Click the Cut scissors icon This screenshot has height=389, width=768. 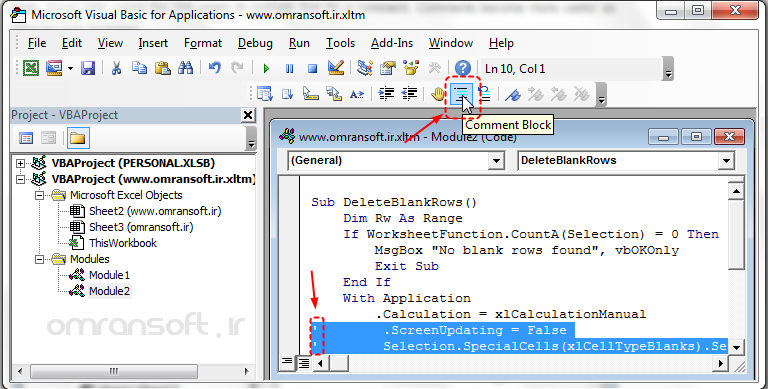(x=116, y=68)
